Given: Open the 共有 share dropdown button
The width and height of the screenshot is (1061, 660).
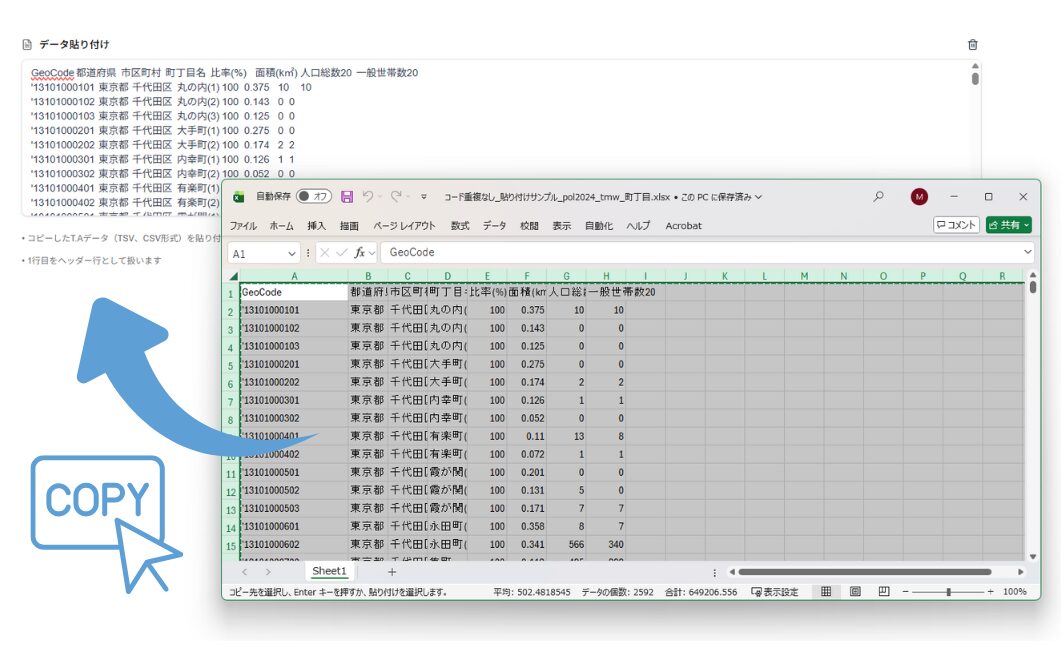Looking at the screenshot, I should (1008, 225).
